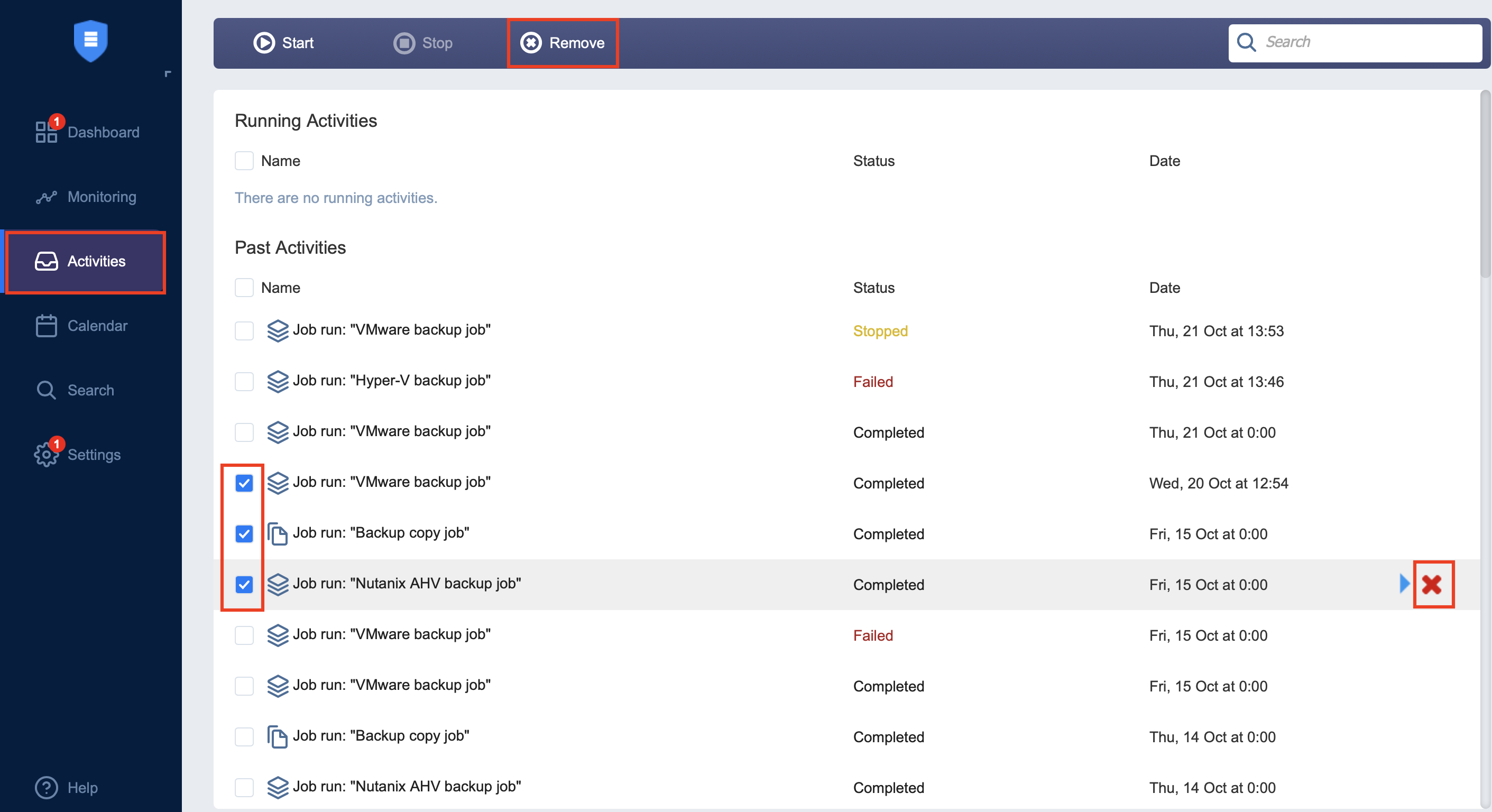Click the Stopped status text
Screen dimensions: 1492x812
[x=880, y=331]
